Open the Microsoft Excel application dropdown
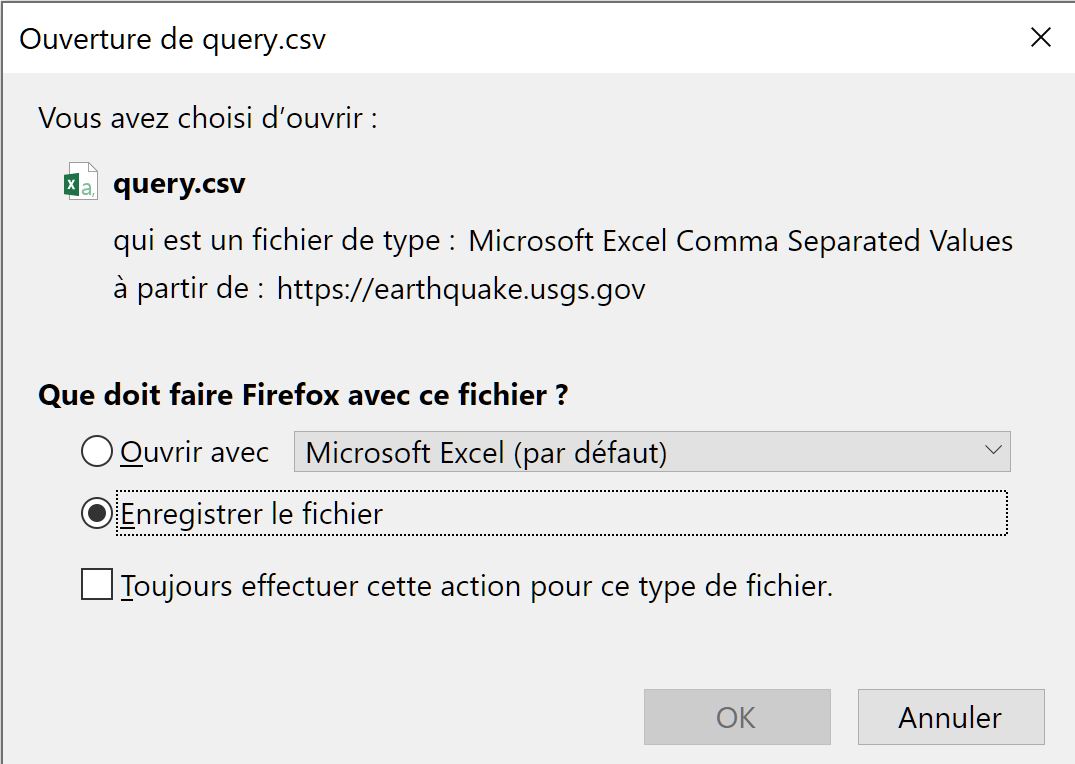 coord(650,453)
